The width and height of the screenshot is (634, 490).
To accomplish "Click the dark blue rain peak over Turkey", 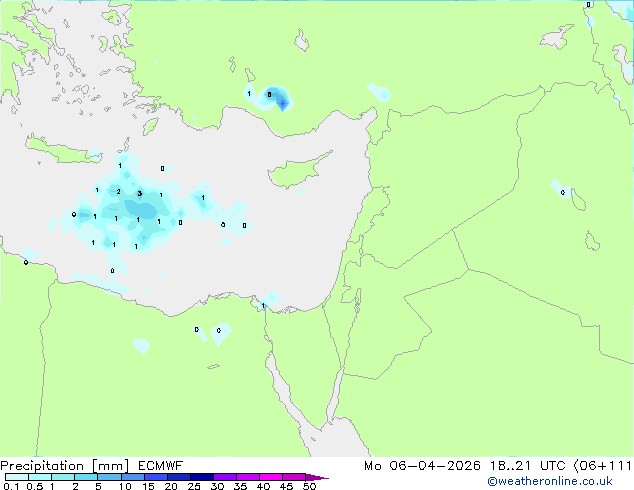I will coord(283,104).
